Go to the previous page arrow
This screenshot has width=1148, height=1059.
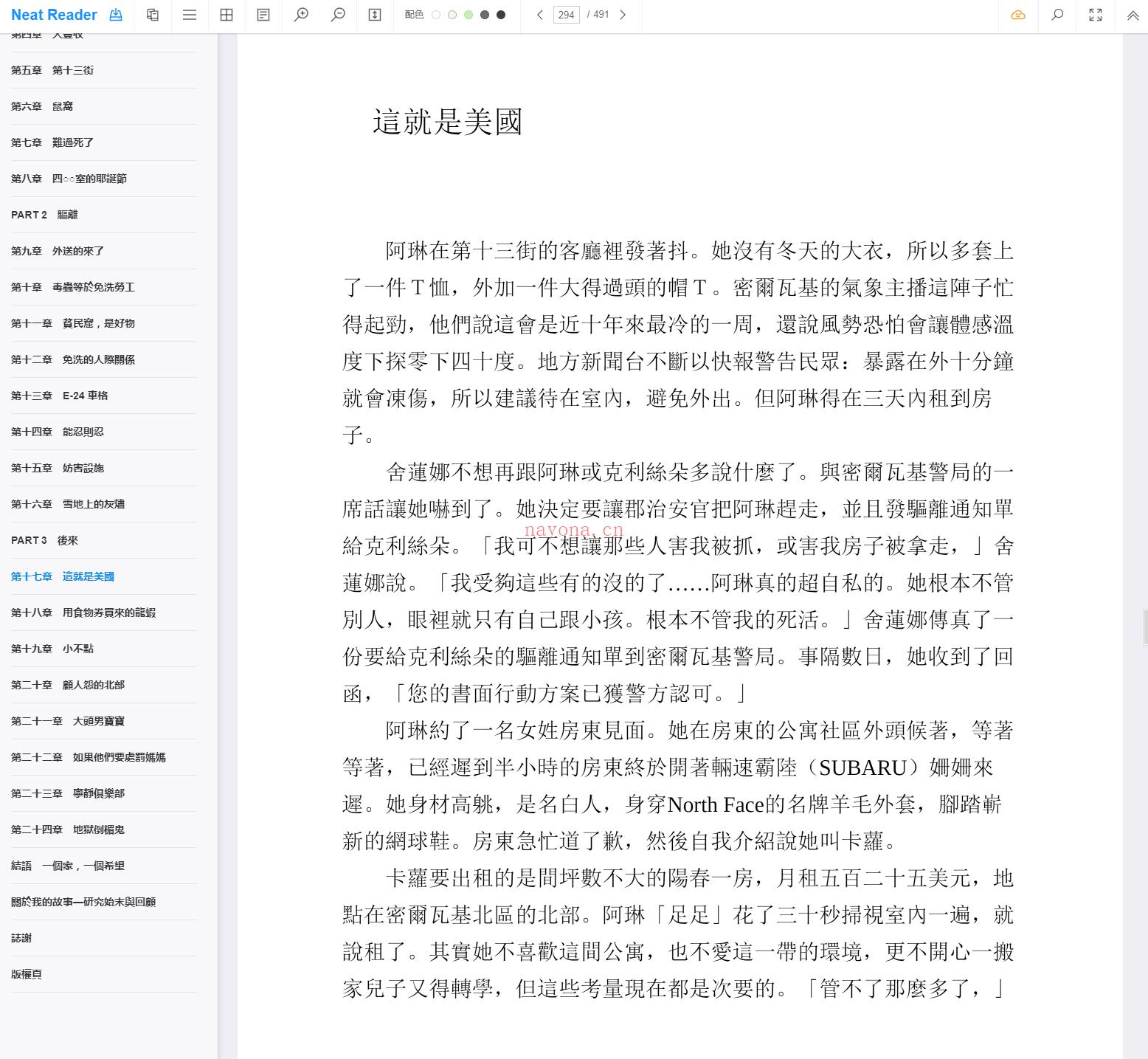click(x=540, y=15)
